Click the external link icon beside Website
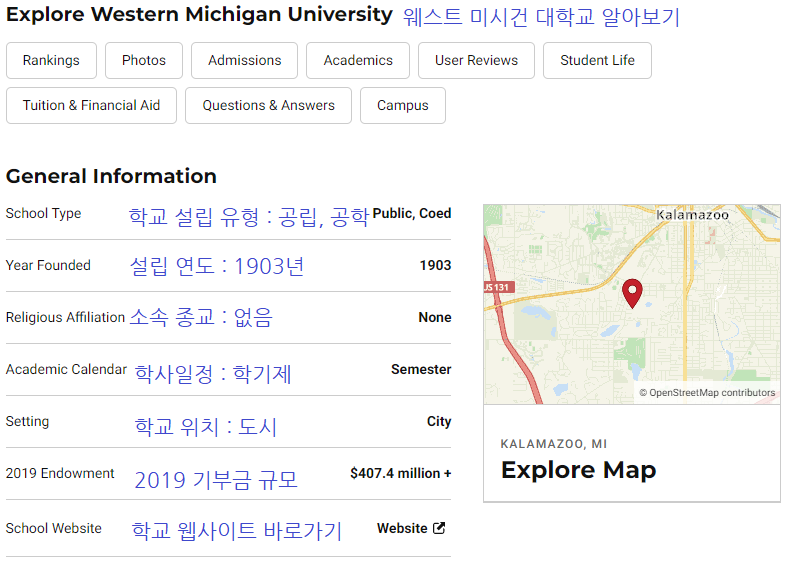 click(x=439, y=528)
